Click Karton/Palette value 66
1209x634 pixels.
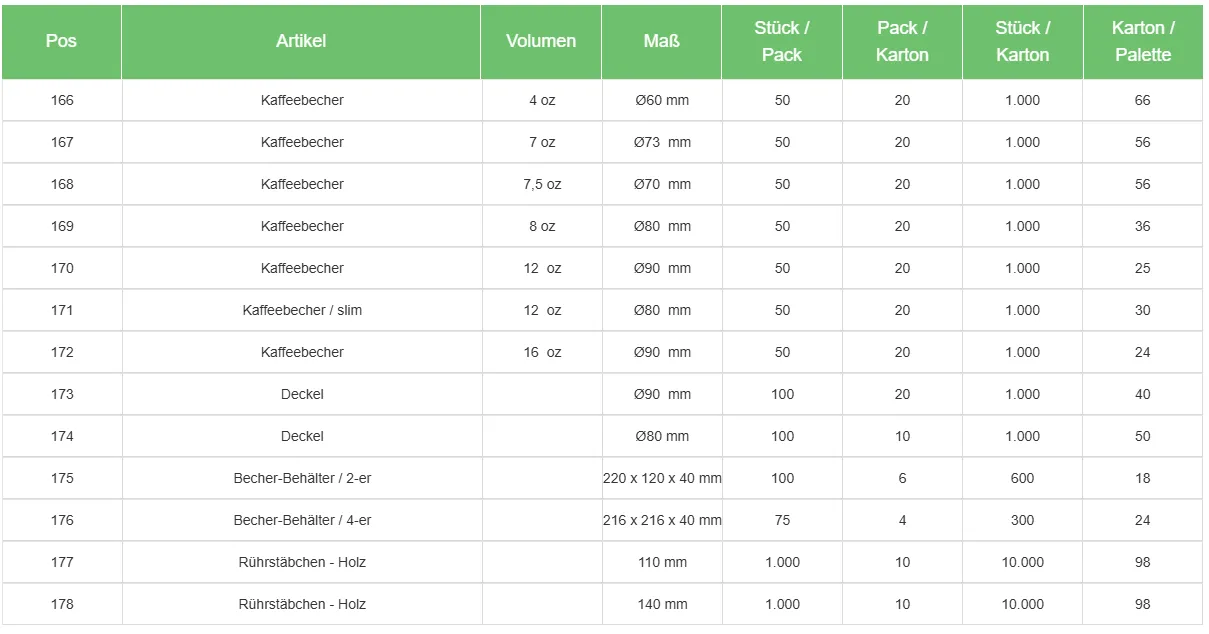(x=1142, y=100)
